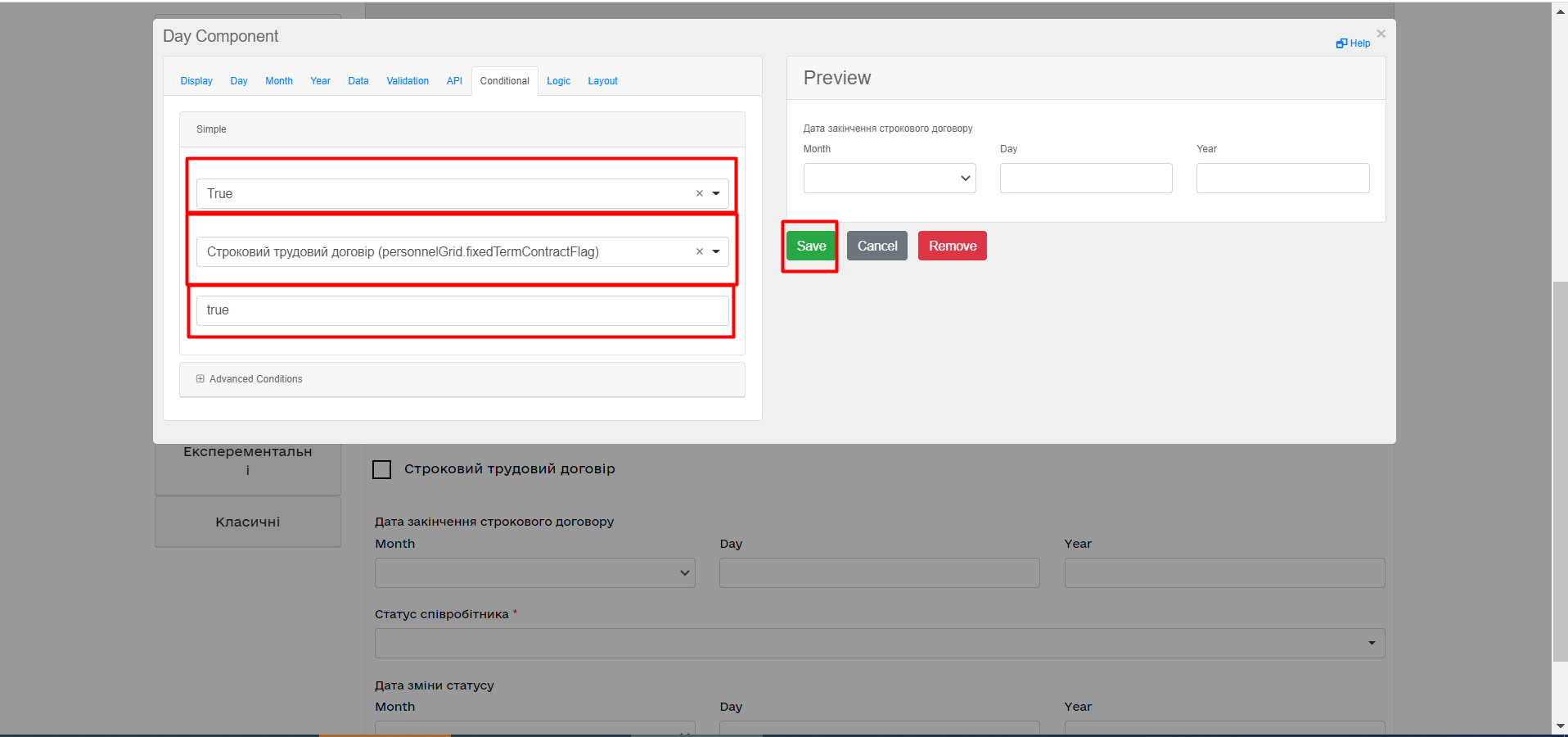Clear the True selection with the x icon
This screenshot has height=737, width=1568.
pos(699,194)
